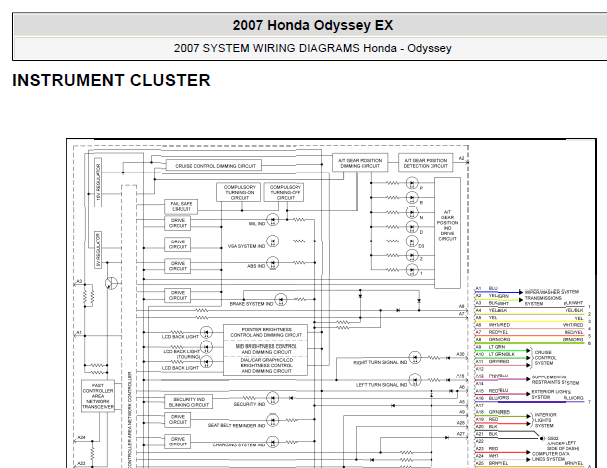This screenshot has width=607, height=468.
Task: Click 'COMPUTER DATA LINES SYSTEM' destination label
Action: [550, 456]
